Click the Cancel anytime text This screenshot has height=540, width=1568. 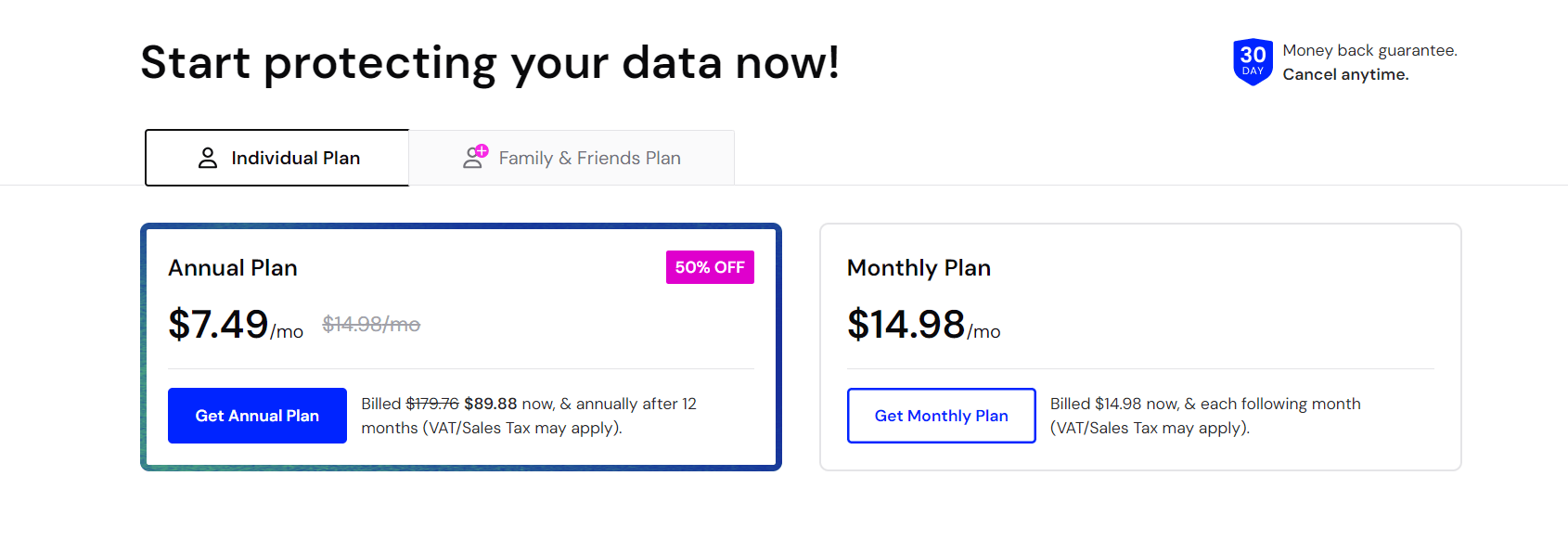click(1345, 74)
